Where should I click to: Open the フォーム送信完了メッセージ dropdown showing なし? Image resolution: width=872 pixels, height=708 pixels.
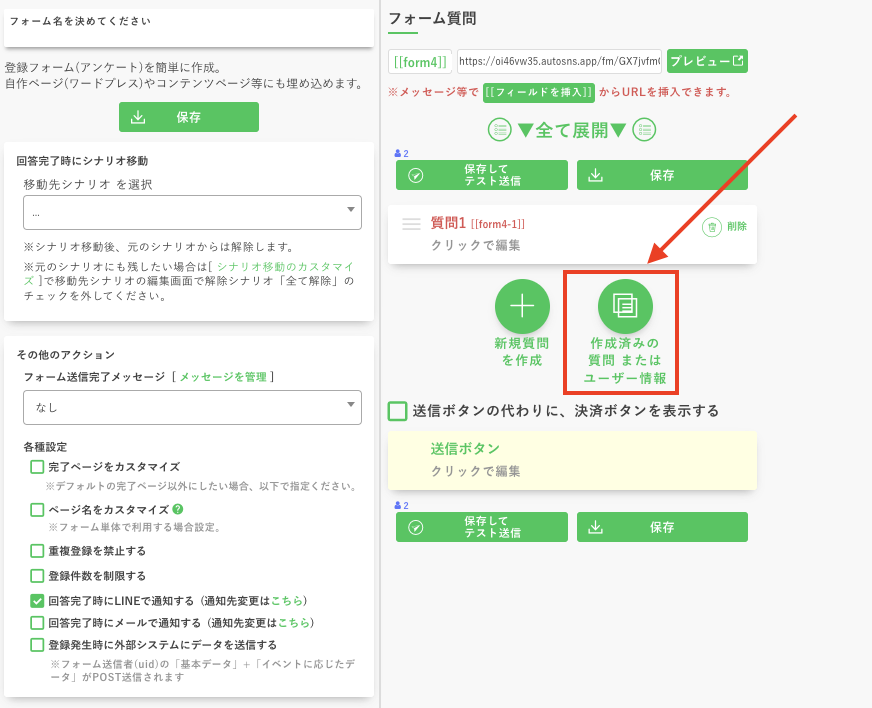[x=192, y=407]
